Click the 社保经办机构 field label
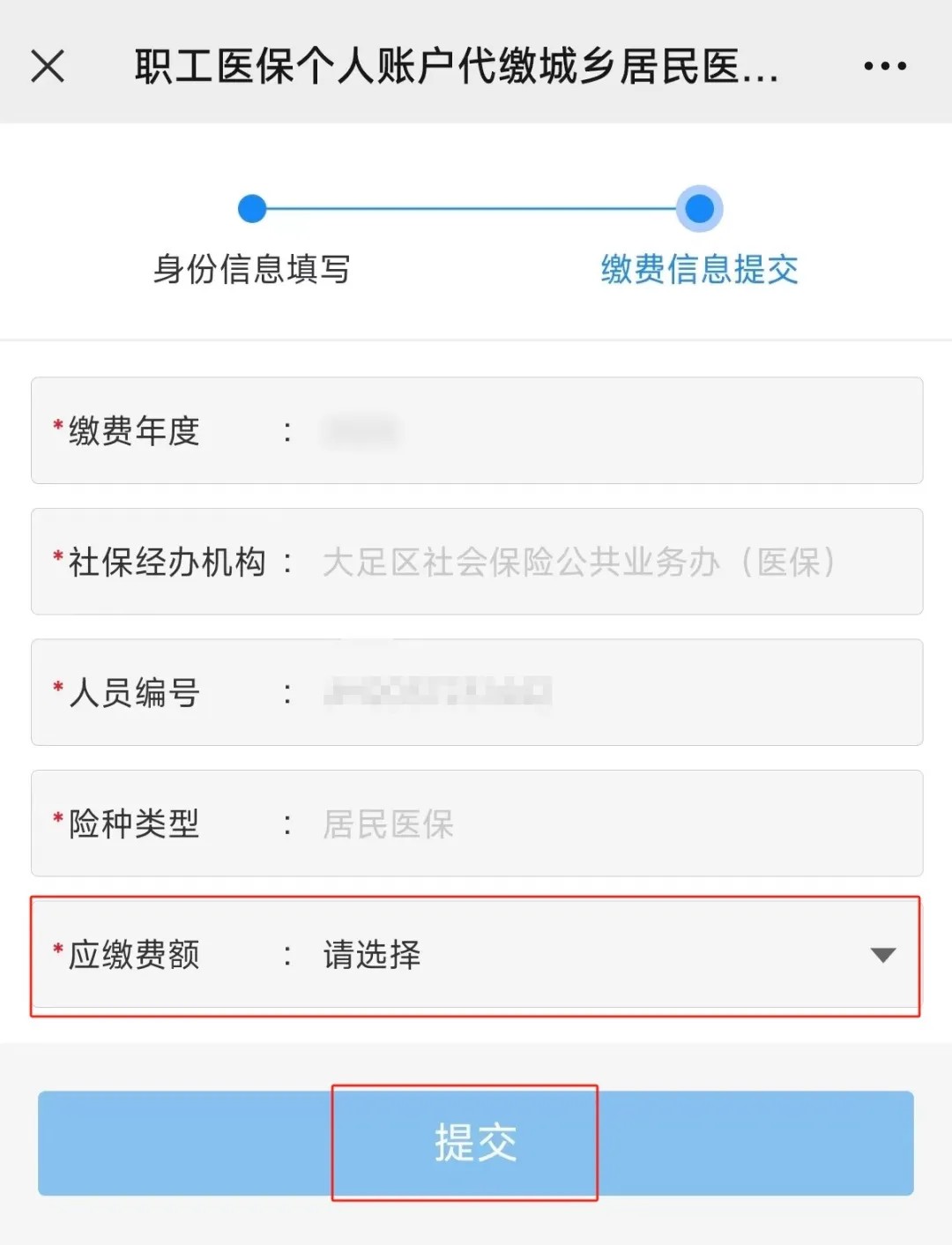This screenshot has height=1245, width=952. [167, 562]
